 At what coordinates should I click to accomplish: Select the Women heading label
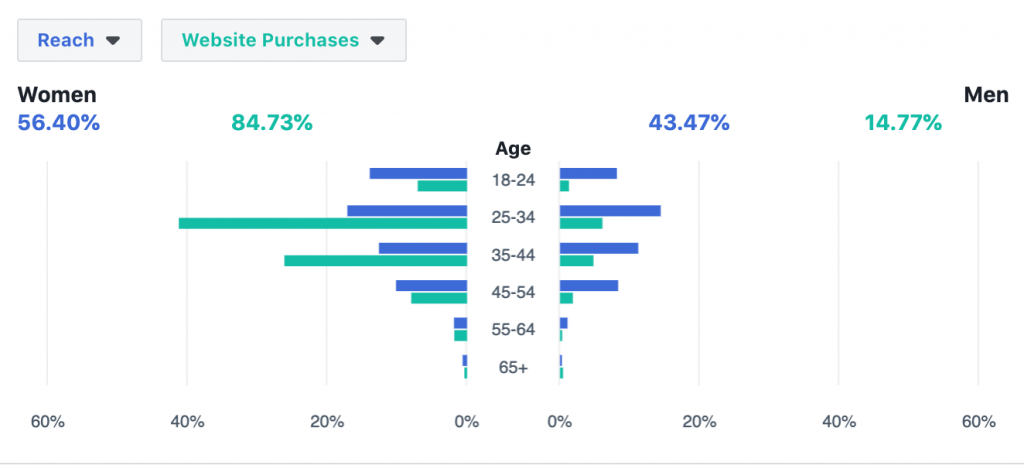[57, 95]
